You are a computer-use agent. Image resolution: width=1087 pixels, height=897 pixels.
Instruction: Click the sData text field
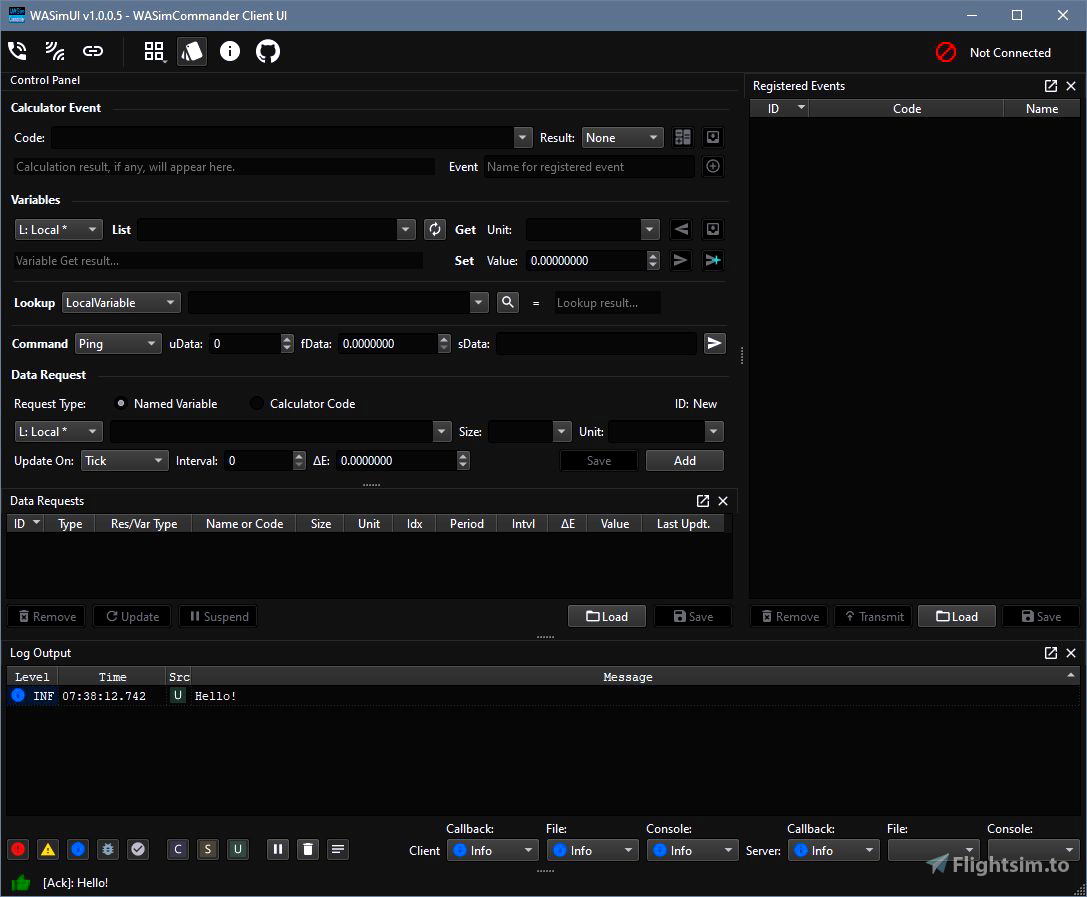click(x=596, y=343)
